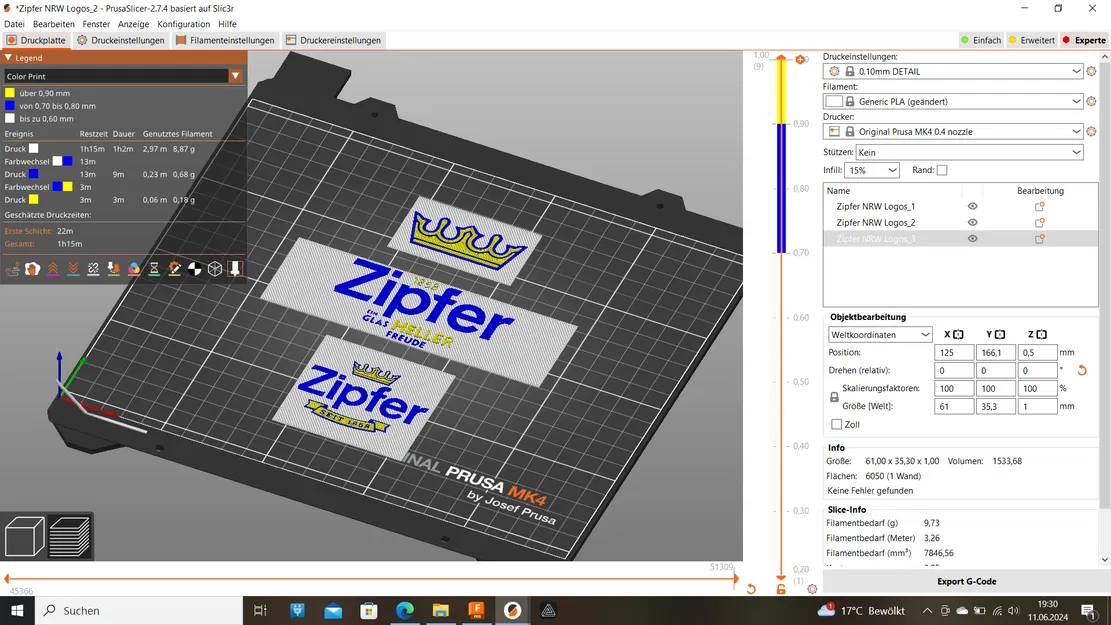Open Generic PLA filament dropdown
Image resolution: width=1111 pixels, height=625 pixels.
[x=953, y=101]
